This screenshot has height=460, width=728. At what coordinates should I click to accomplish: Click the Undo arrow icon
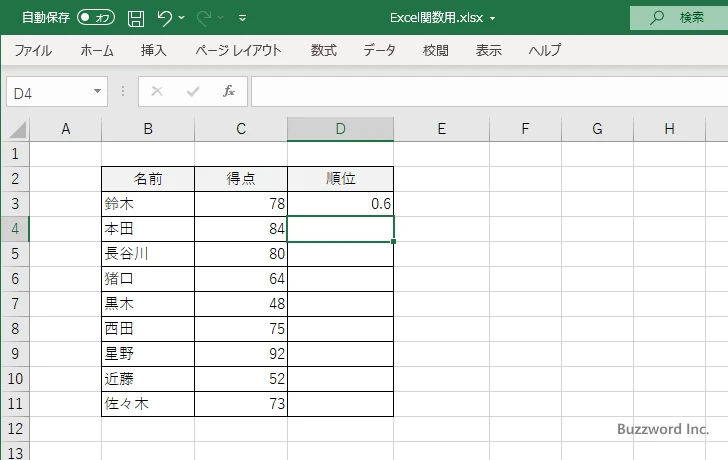166,17
